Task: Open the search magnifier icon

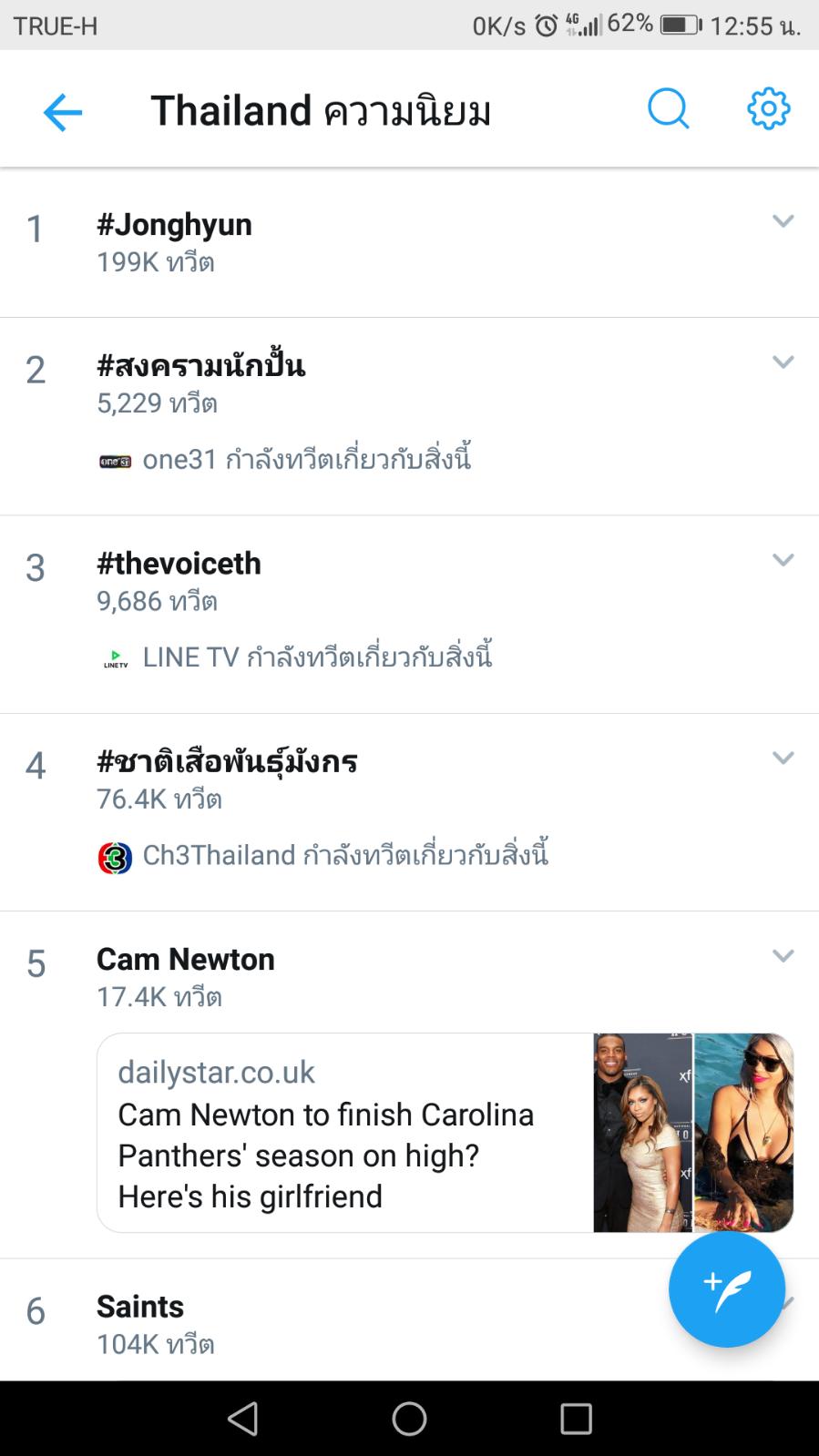Action: (668, 110)
